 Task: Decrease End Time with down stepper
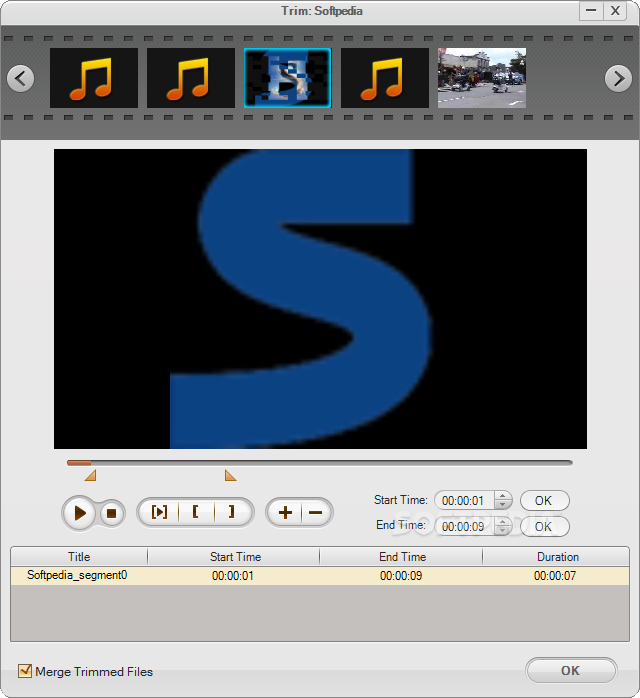point(502,532)
